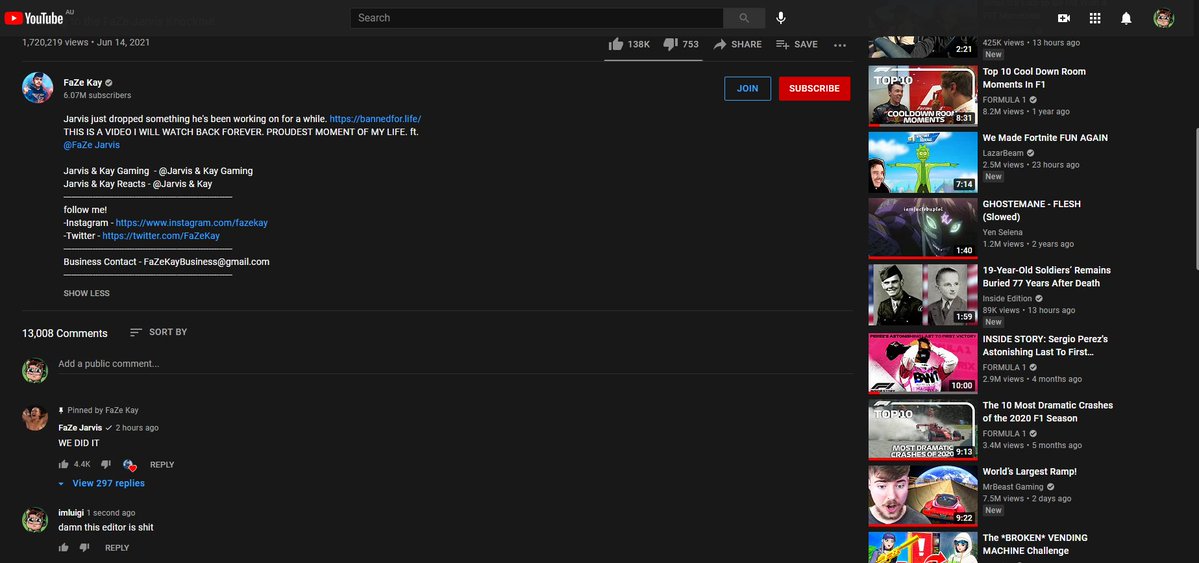Open the comments SORT BY dropdown
This screenshot has height=563, width=1199.
tap(158, 332)
